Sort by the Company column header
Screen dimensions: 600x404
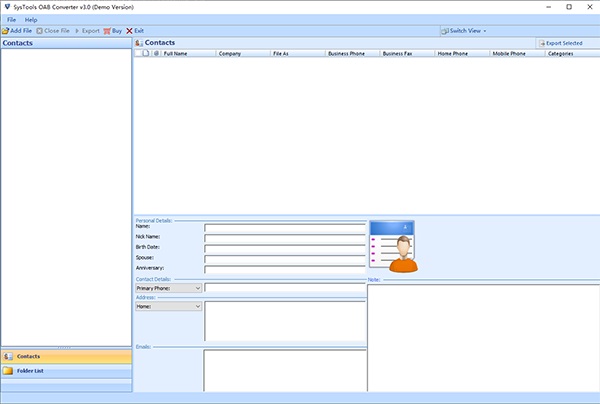coord(243,54)
